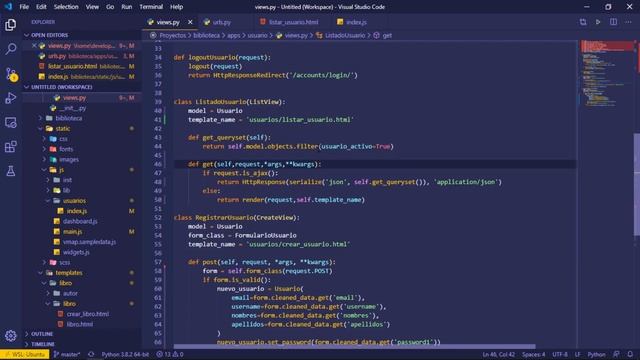Viewport: 640px width, 360px height.
Task: Expand the biblioteca folder
Action: click(x=69, y=118)
